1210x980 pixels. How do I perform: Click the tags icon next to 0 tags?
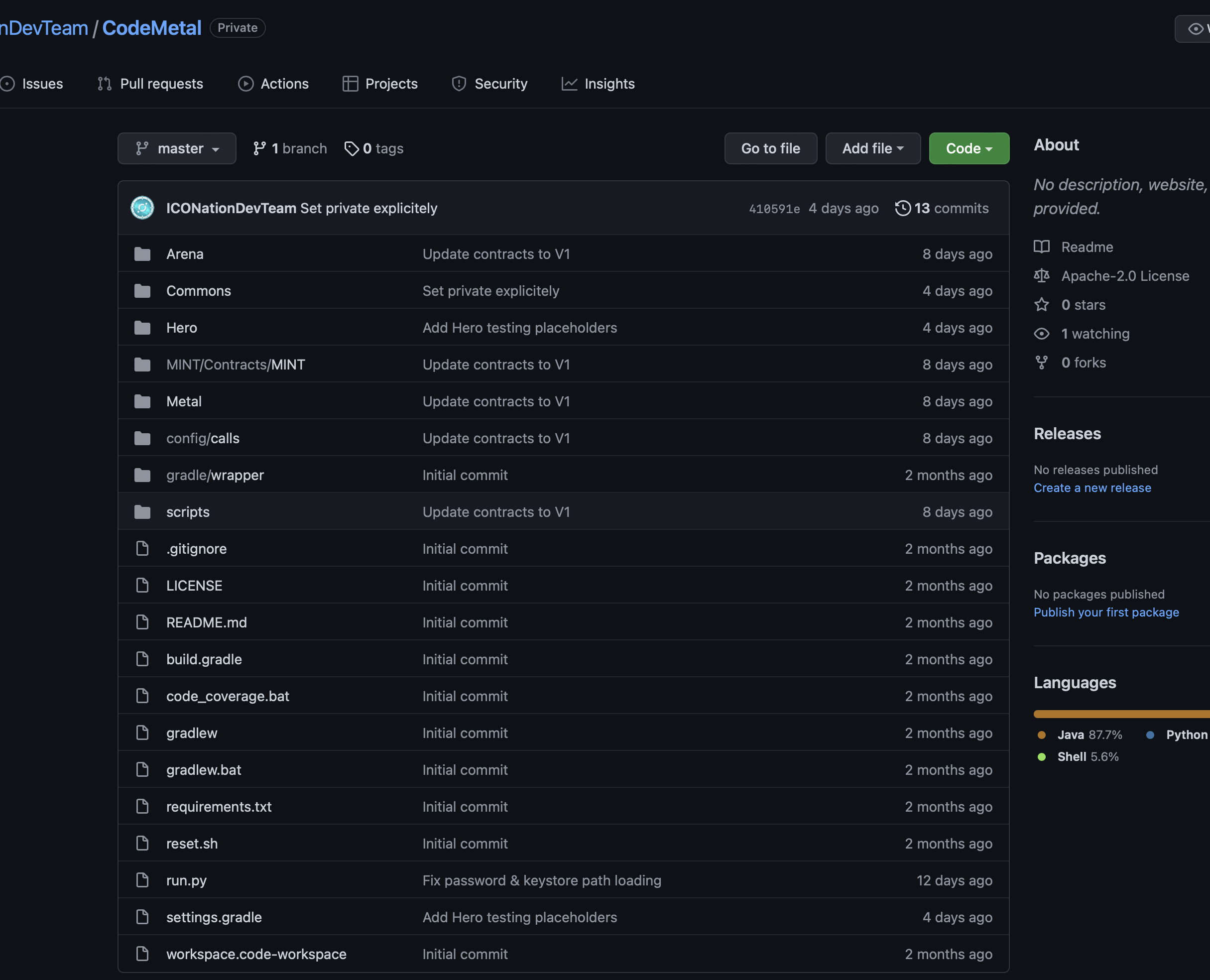point(351,148)
